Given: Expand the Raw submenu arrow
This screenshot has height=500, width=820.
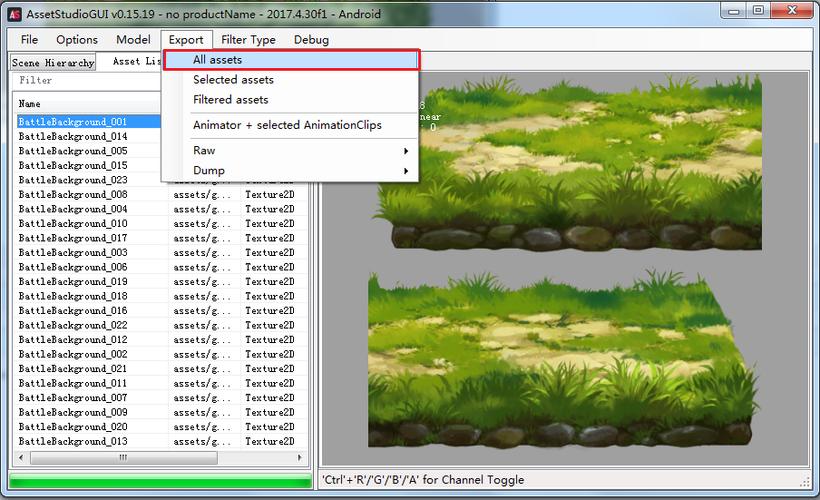Looking at the screenshot, I should (x=406, y=151).
